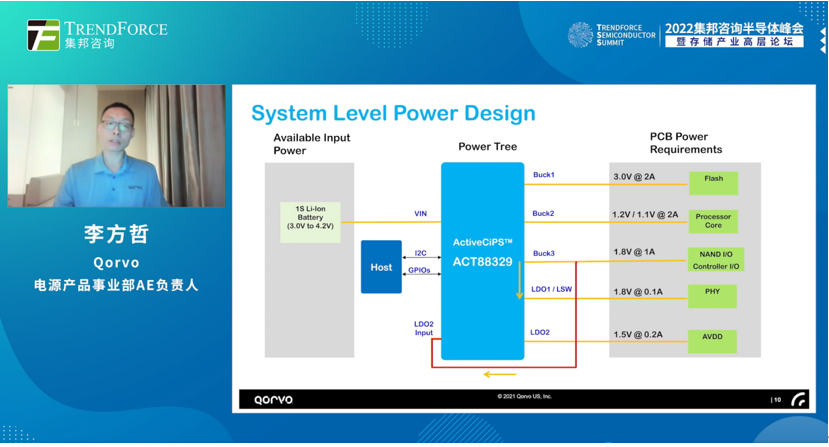Click the 'LDO2' output label
Screen dimensions: 829x447
tap(540, 332)
